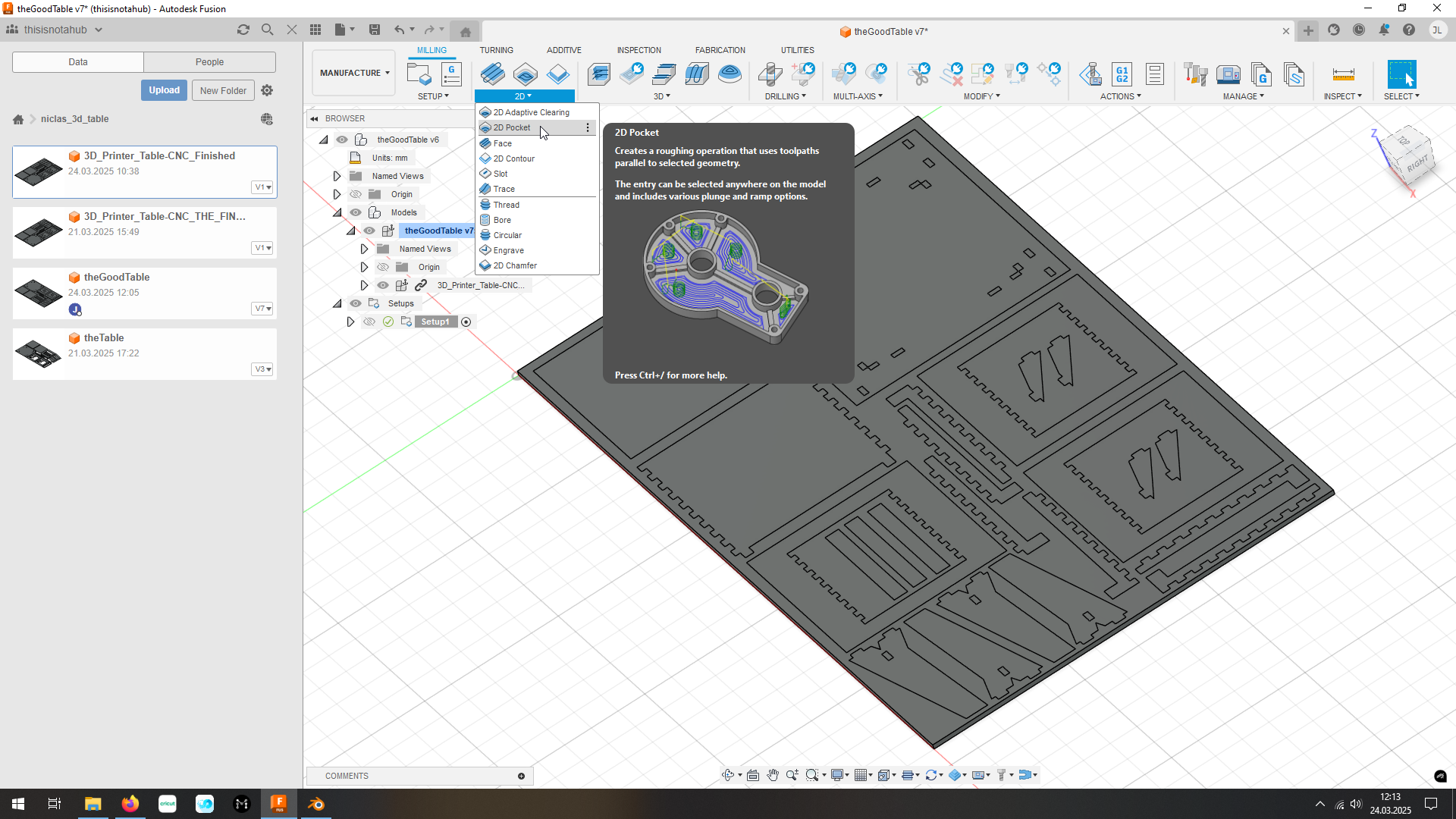The height and width of the screenshot is (819, 1456).
Task: Click the Select tool icon
Action: coord(1401,74)
